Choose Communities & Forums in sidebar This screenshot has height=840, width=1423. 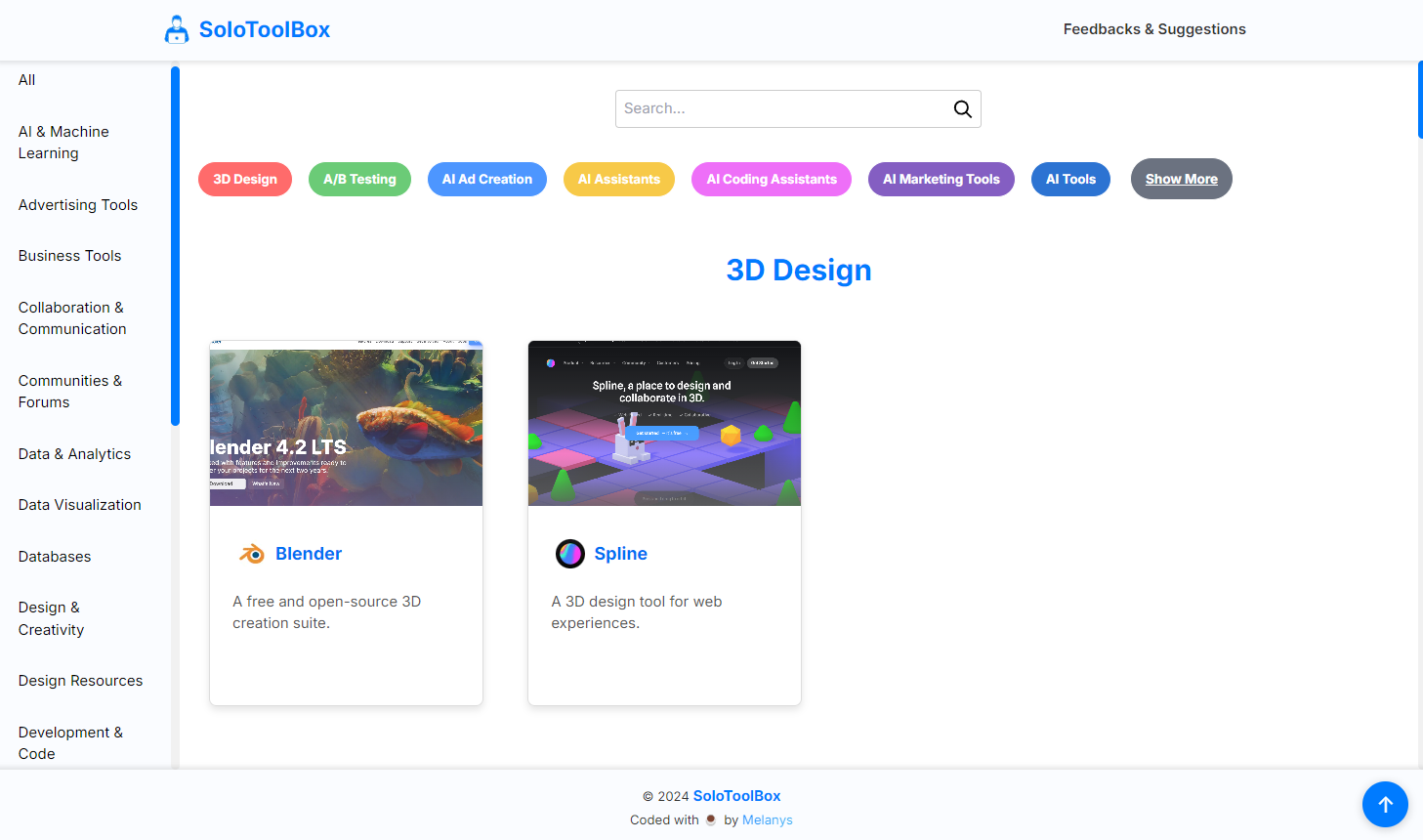tap(70, 392)
